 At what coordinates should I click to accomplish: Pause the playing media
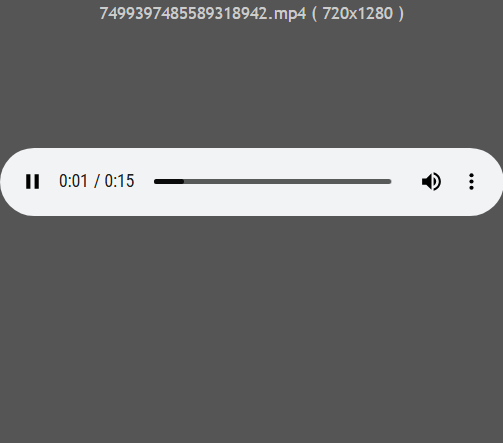pyautogui.click(x=32, y=182)
